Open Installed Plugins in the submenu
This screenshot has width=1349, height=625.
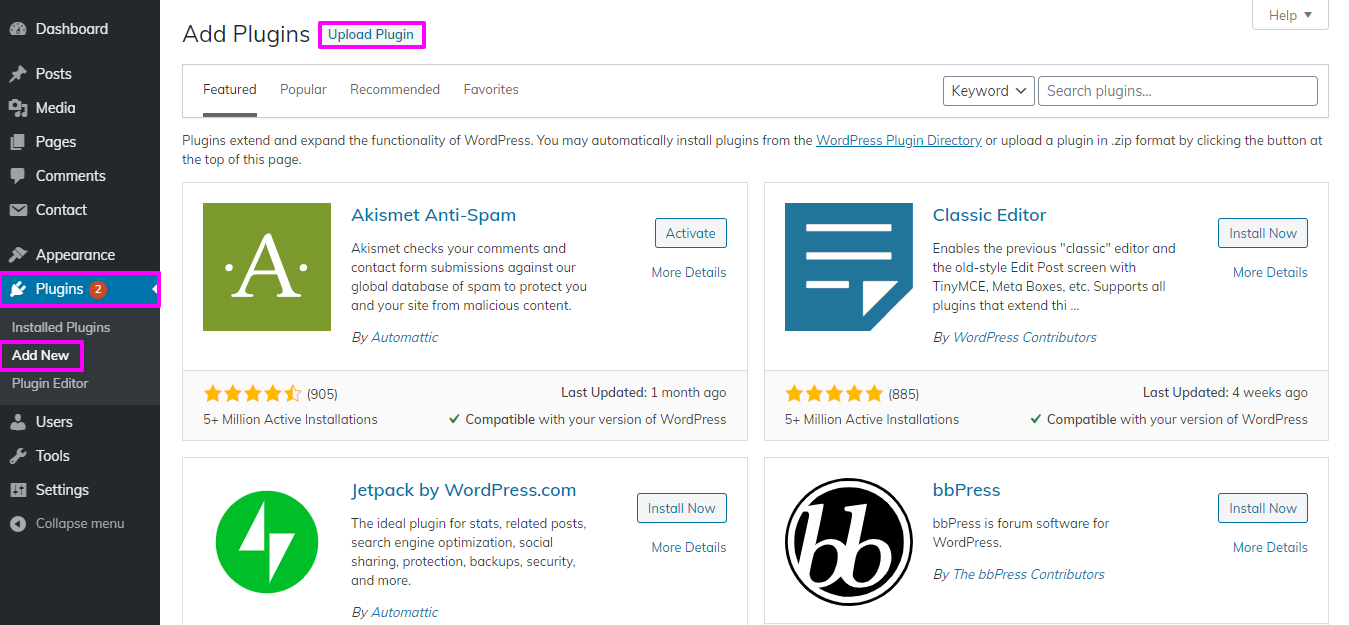point(61,328)
